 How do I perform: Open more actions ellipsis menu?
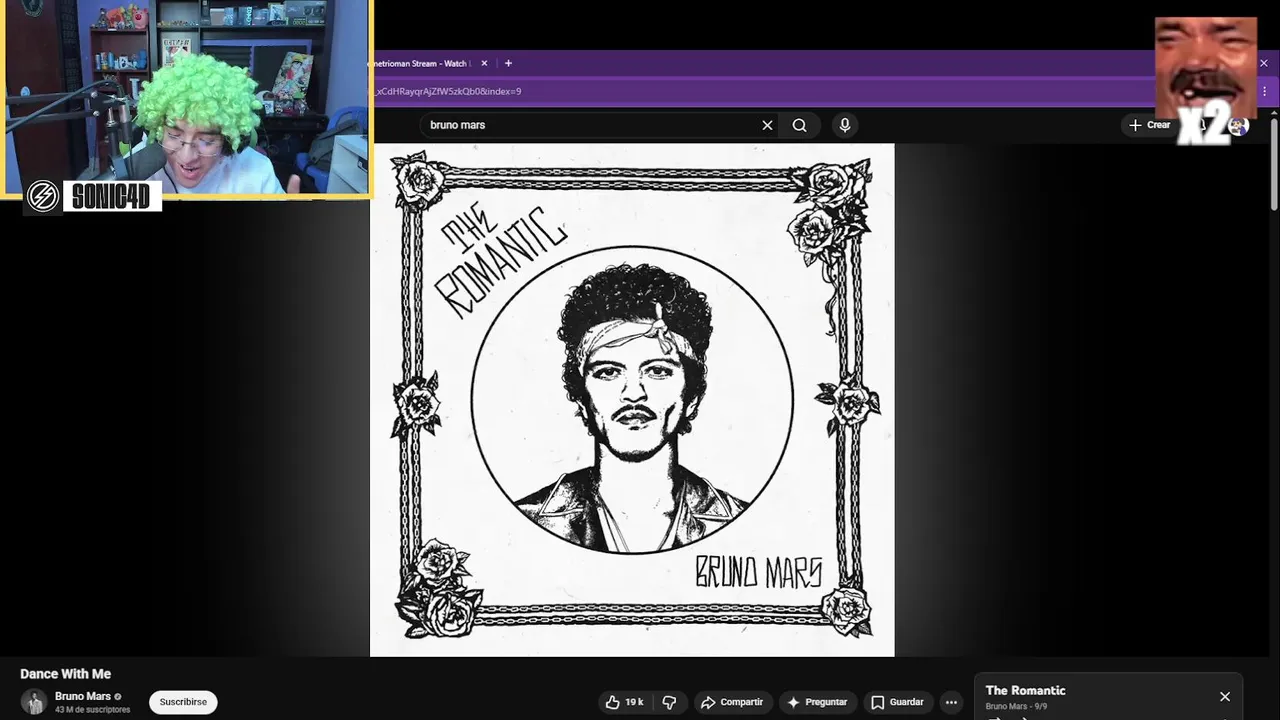[951, 702]
